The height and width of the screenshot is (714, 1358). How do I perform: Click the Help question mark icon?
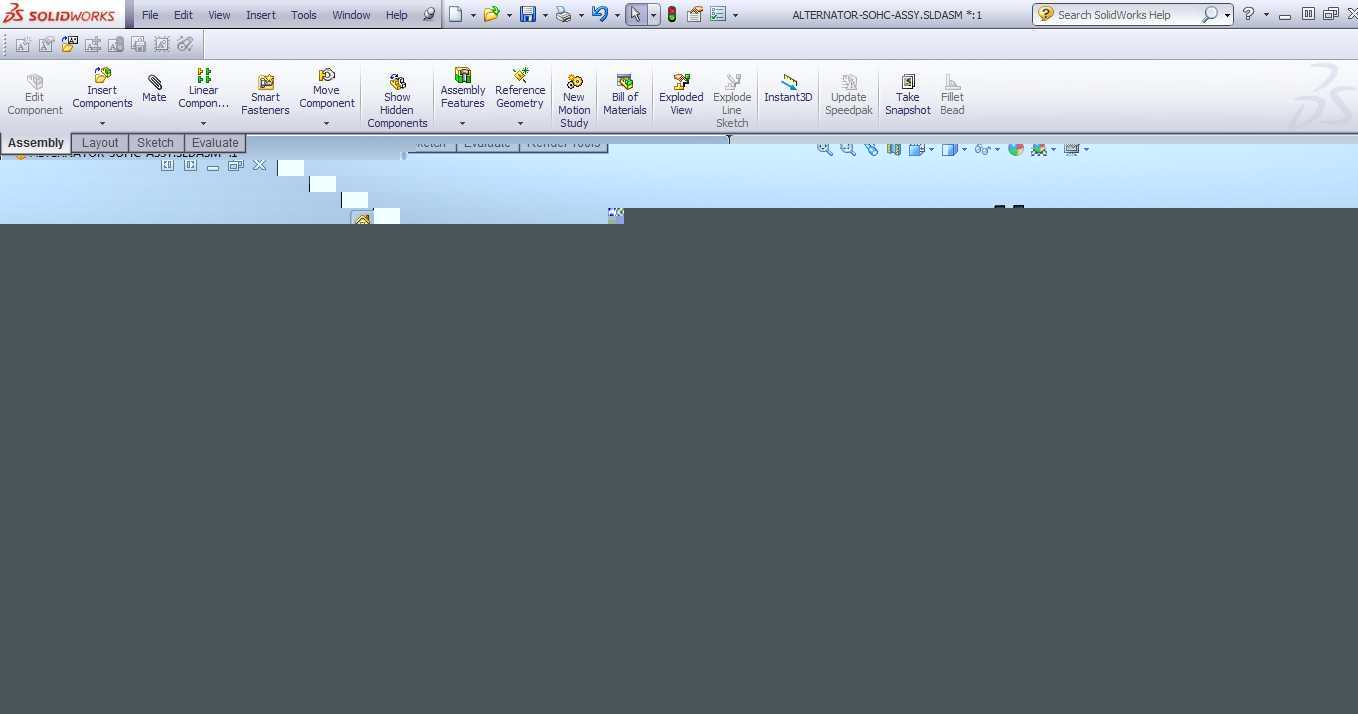pyautogui.click(x=1248, y=14)
